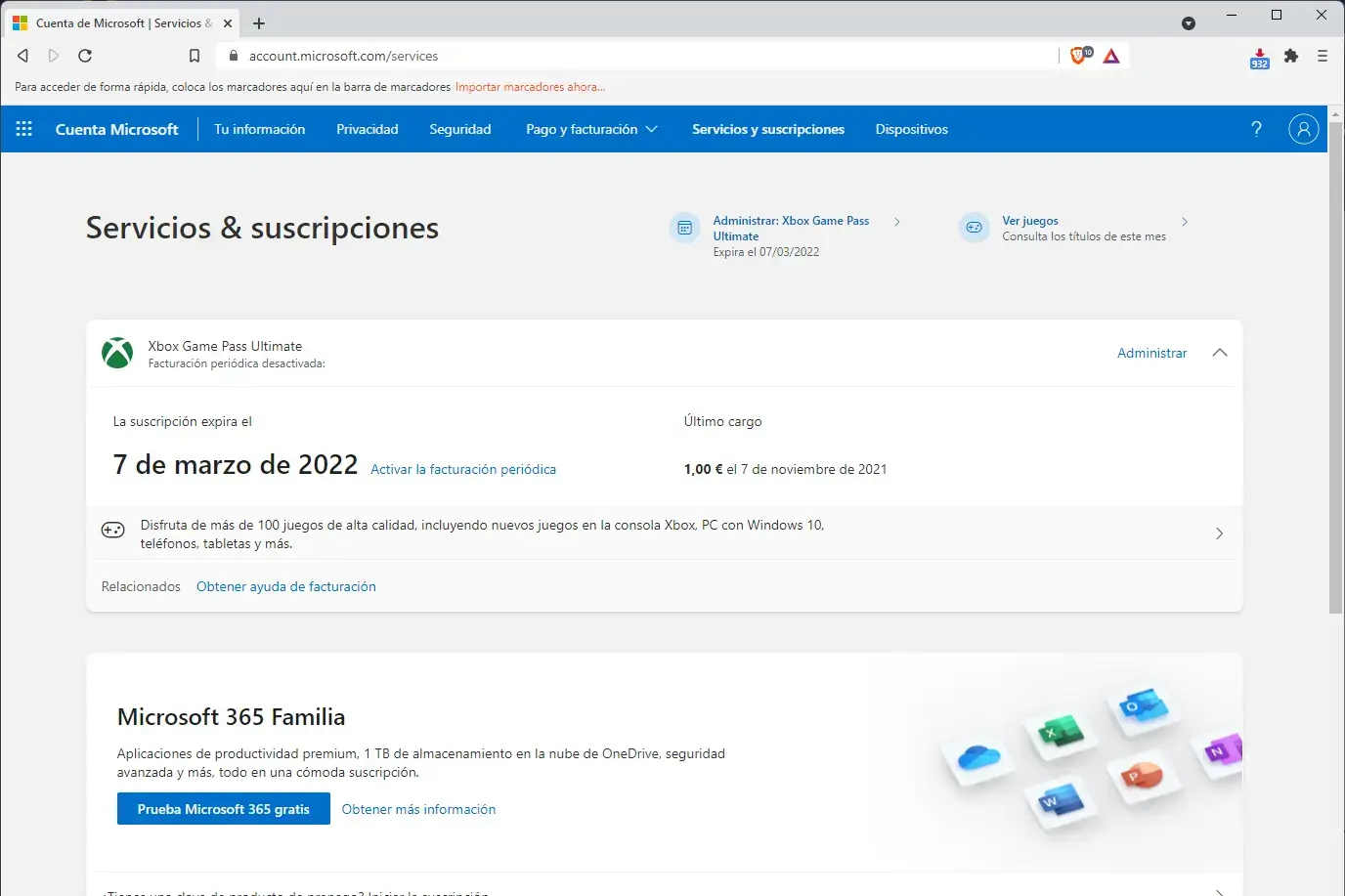Click Administrar on the Xbox Game Pass card
This screenshot has width=1345, height=896.
1152,353
